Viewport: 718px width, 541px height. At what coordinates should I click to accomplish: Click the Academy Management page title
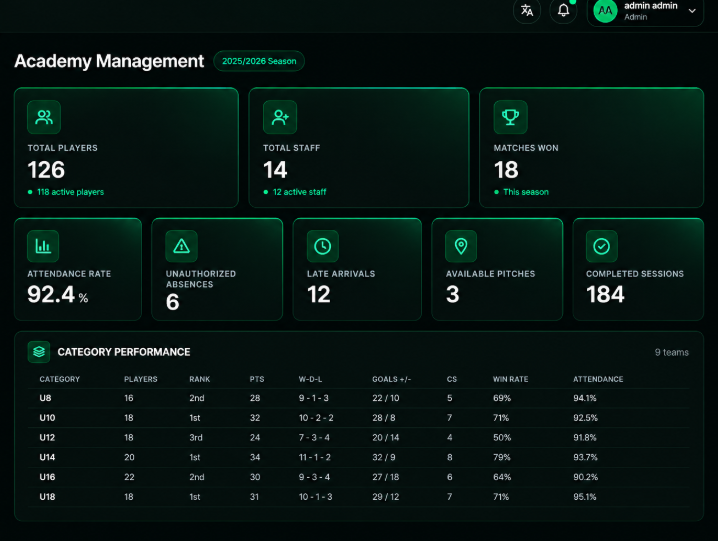click(x=109, y=61)
